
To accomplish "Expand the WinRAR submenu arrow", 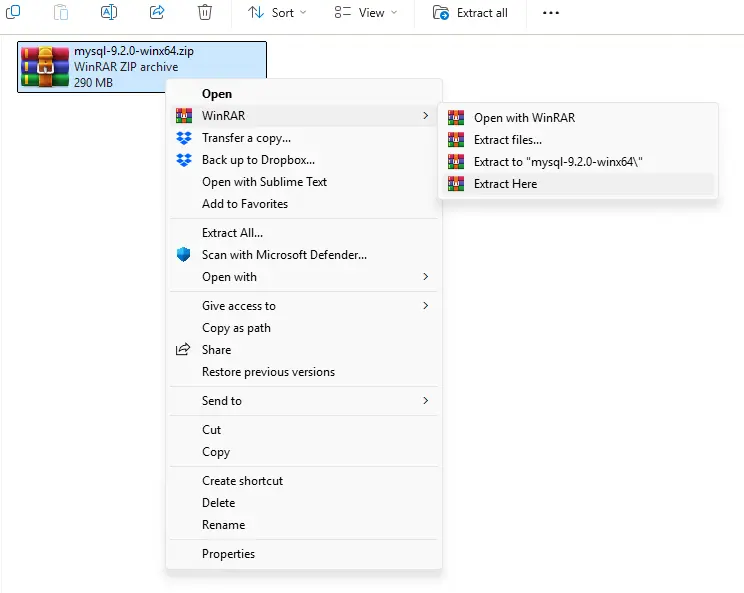I will tap(426, 115).
